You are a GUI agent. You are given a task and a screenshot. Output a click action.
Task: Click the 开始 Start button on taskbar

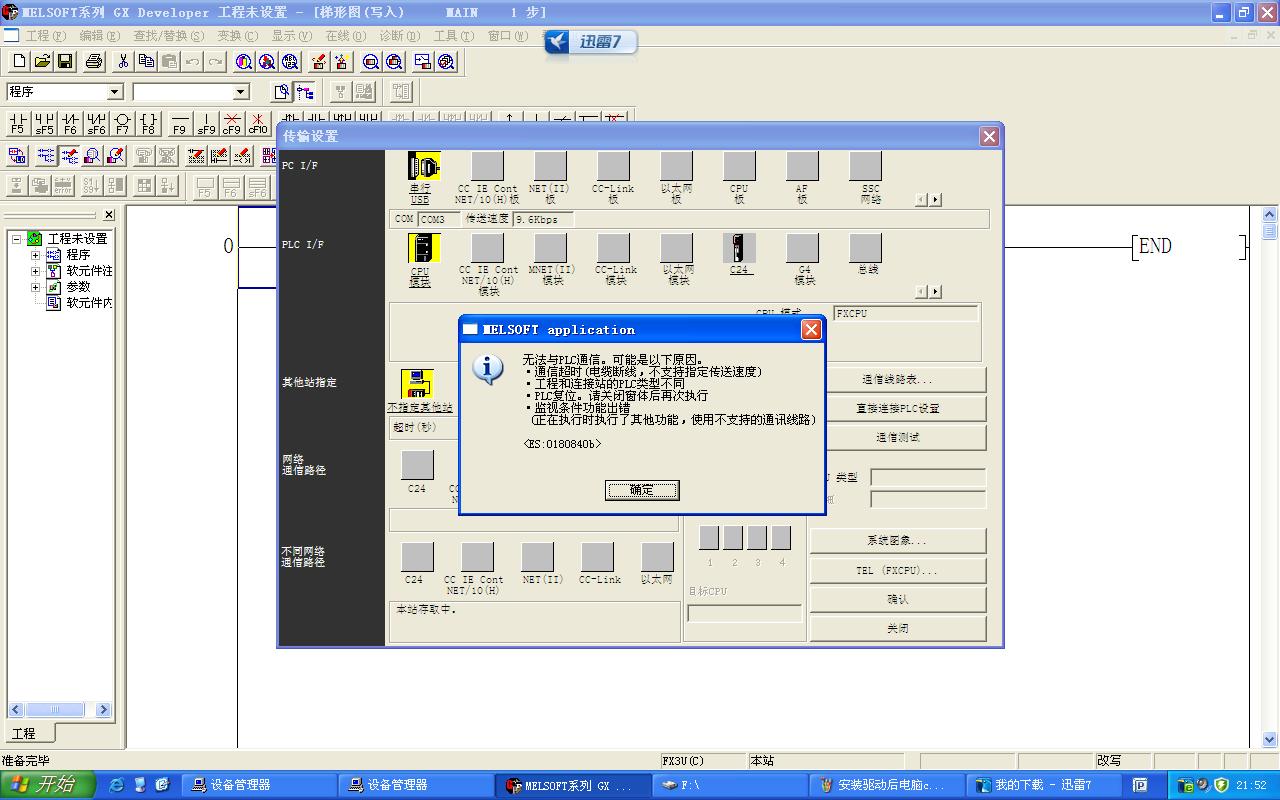[47, 785]
